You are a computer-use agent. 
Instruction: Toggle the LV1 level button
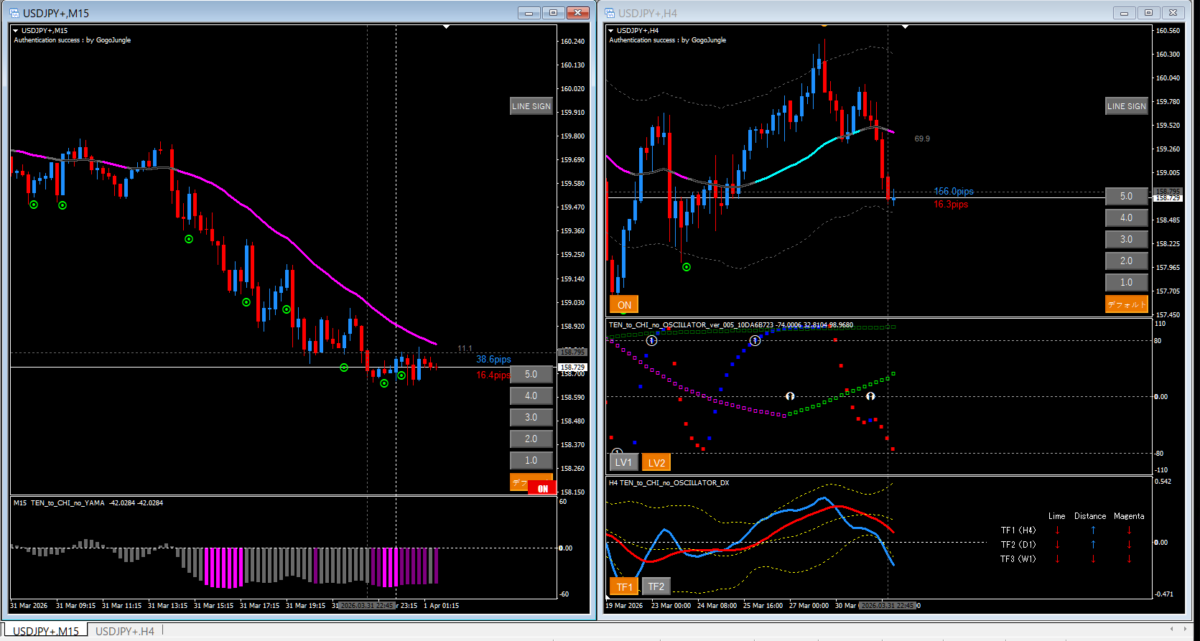(623, 462)
